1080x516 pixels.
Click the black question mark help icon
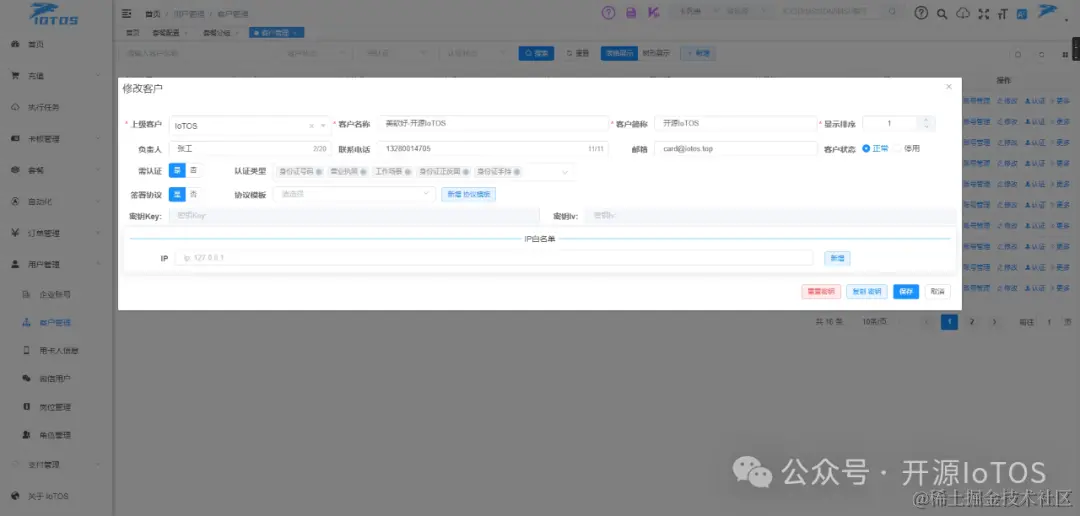(921, 13)
